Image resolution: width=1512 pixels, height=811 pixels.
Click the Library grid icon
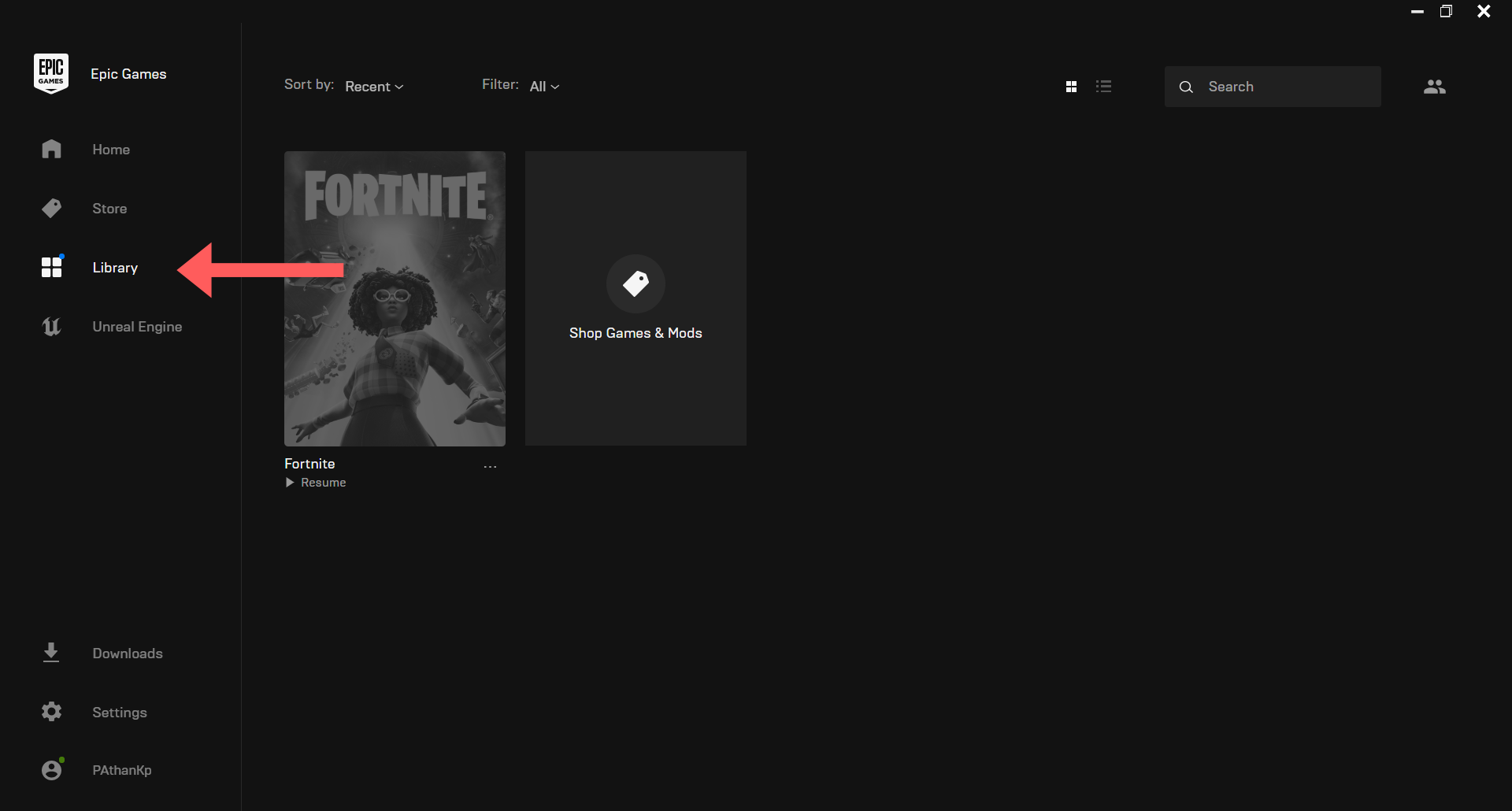[51, 267]
